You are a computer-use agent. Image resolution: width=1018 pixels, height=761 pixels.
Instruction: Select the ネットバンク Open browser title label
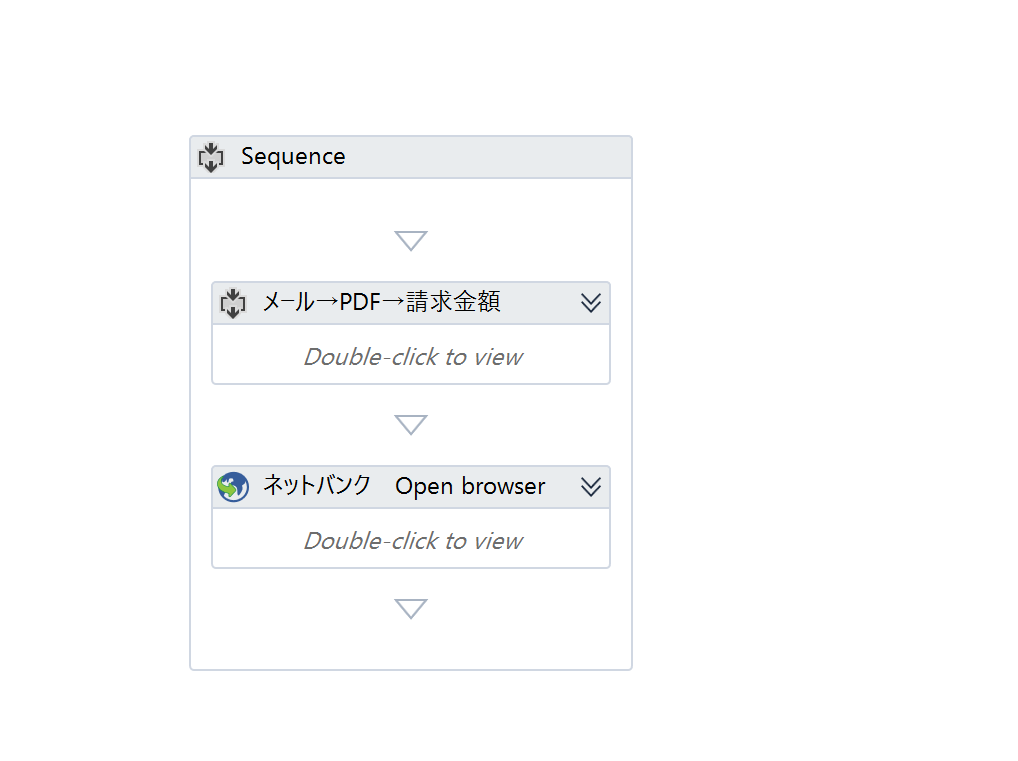404,486
